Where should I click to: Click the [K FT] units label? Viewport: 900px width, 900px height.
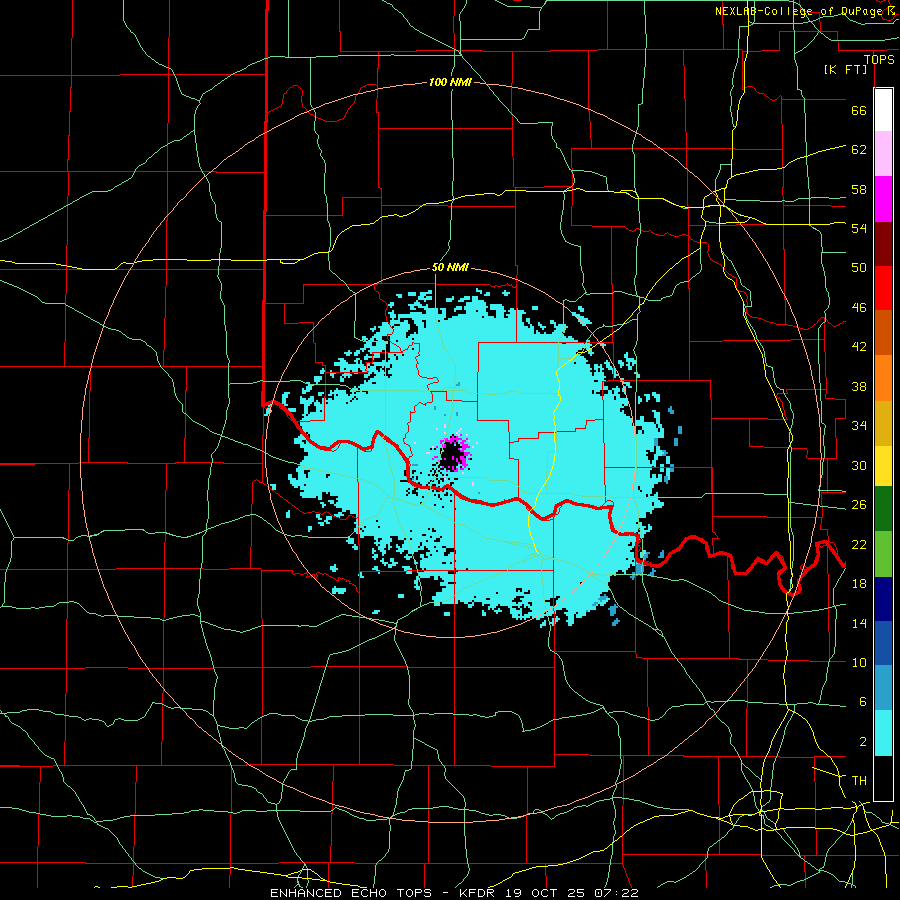click(x=845, y=69)
